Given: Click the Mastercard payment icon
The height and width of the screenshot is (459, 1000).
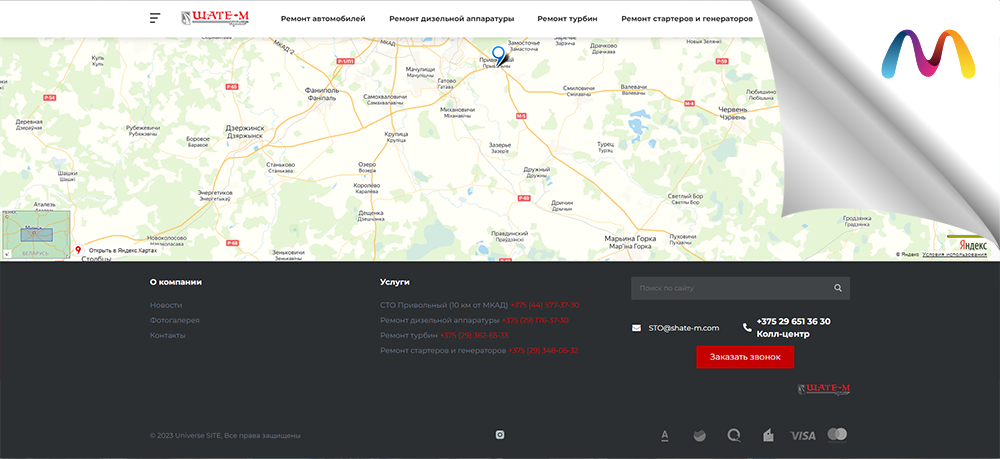Looking at the screenshot, I should coord(837,435).
